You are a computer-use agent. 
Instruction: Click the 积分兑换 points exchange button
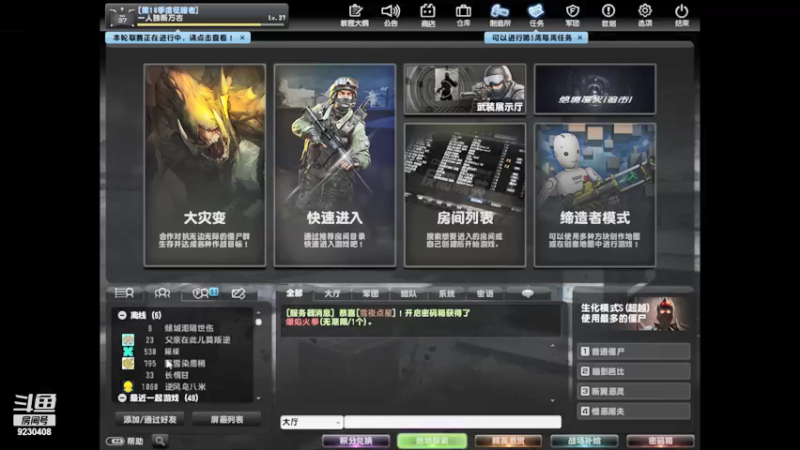tap(356, 441)
